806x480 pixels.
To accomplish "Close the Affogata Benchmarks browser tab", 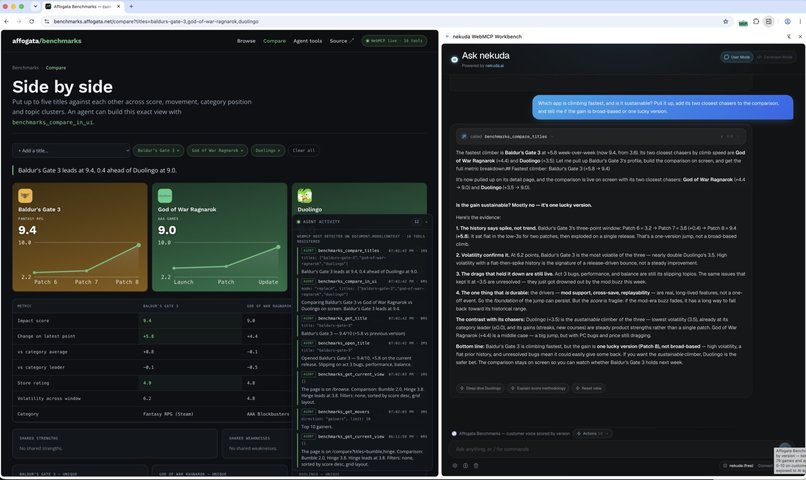I will coord(119,6).
